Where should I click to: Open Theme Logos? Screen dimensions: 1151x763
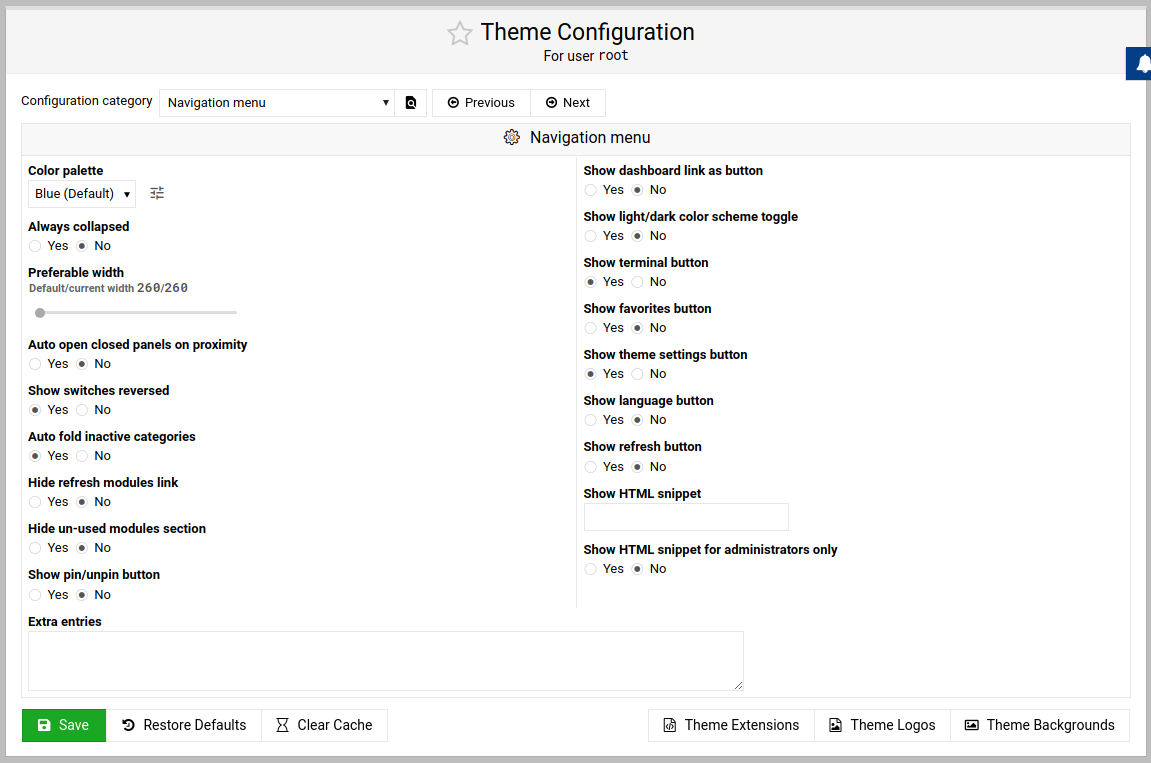[x=882, y=725]
